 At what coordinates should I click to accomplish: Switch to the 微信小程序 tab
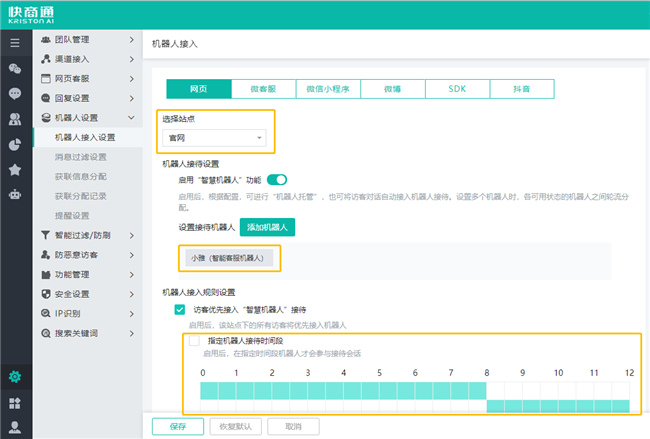[x=328, y=89]
